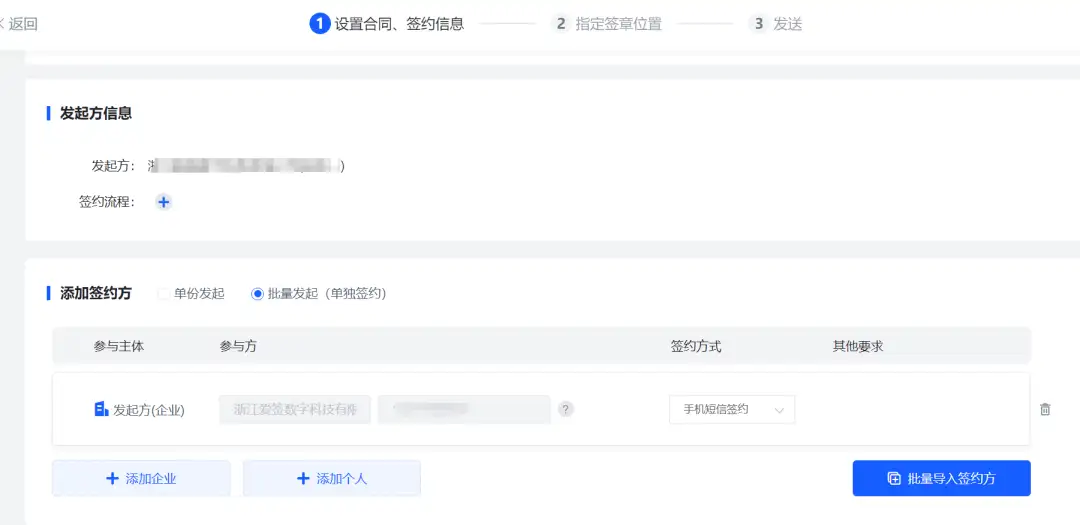Go to step 3 发送
This screenshot has width=1080, height=525.
pos(776,24)
